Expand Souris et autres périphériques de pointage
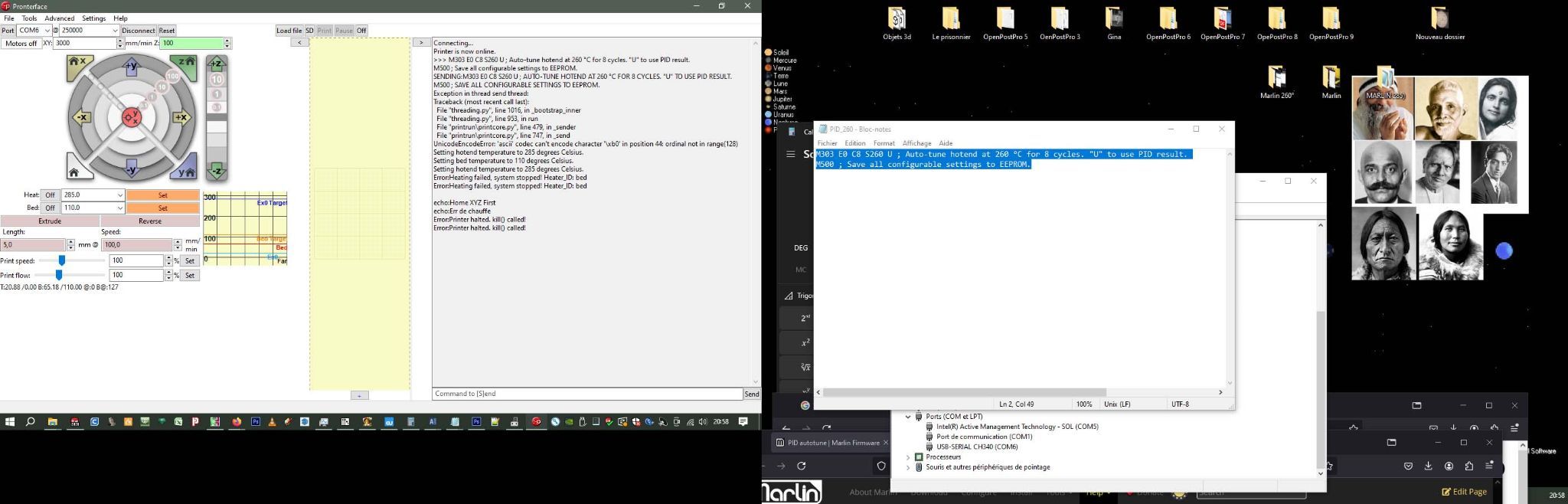 pos(908,467)
